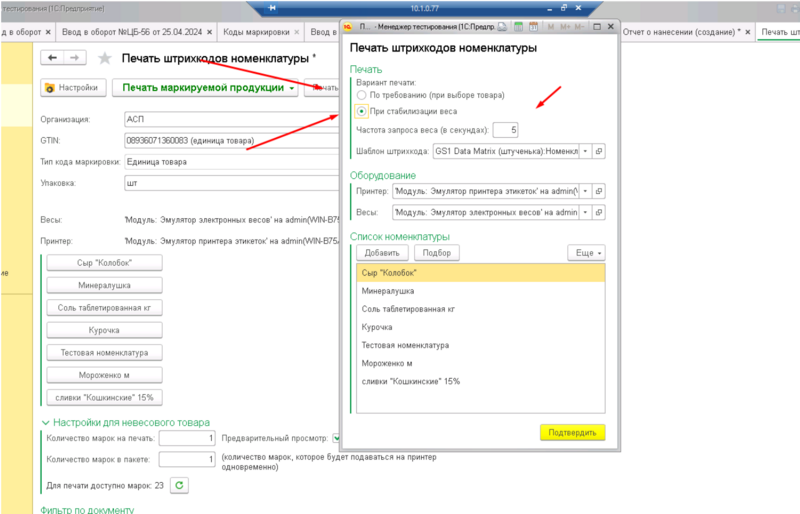Open printer device via its open-form icon

(599, 191)
